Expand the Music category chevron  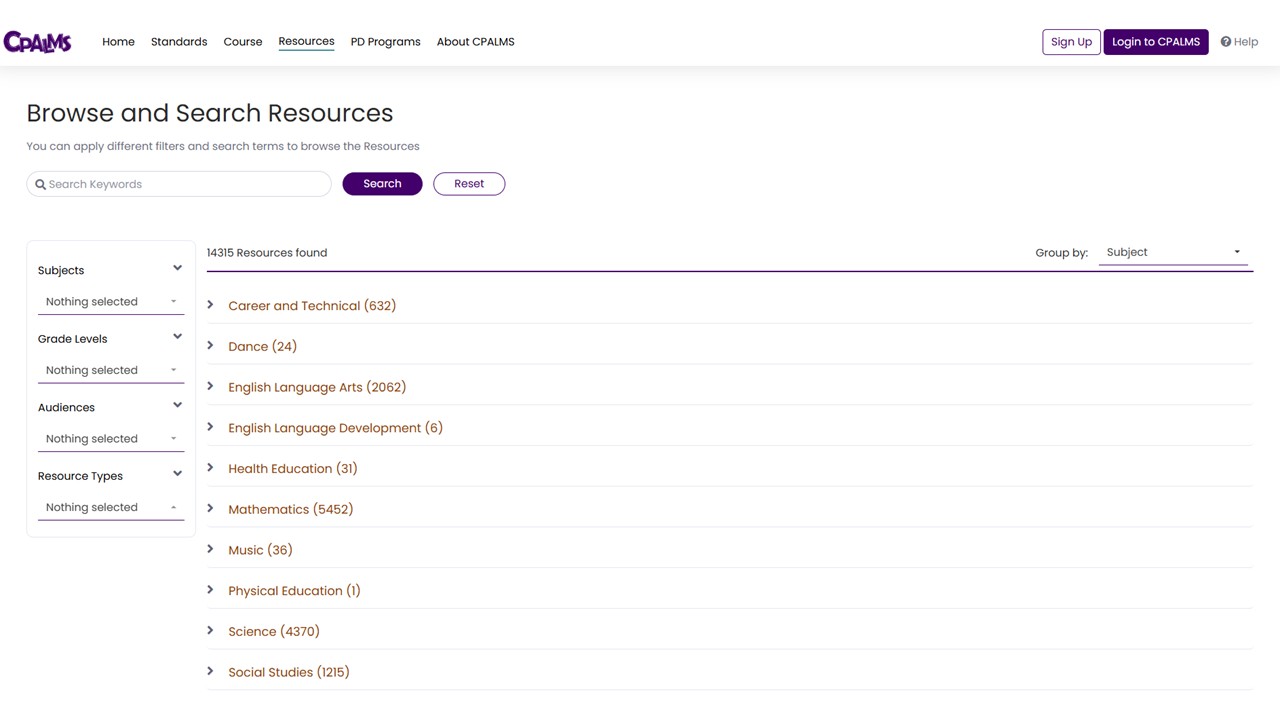[210, 549]
